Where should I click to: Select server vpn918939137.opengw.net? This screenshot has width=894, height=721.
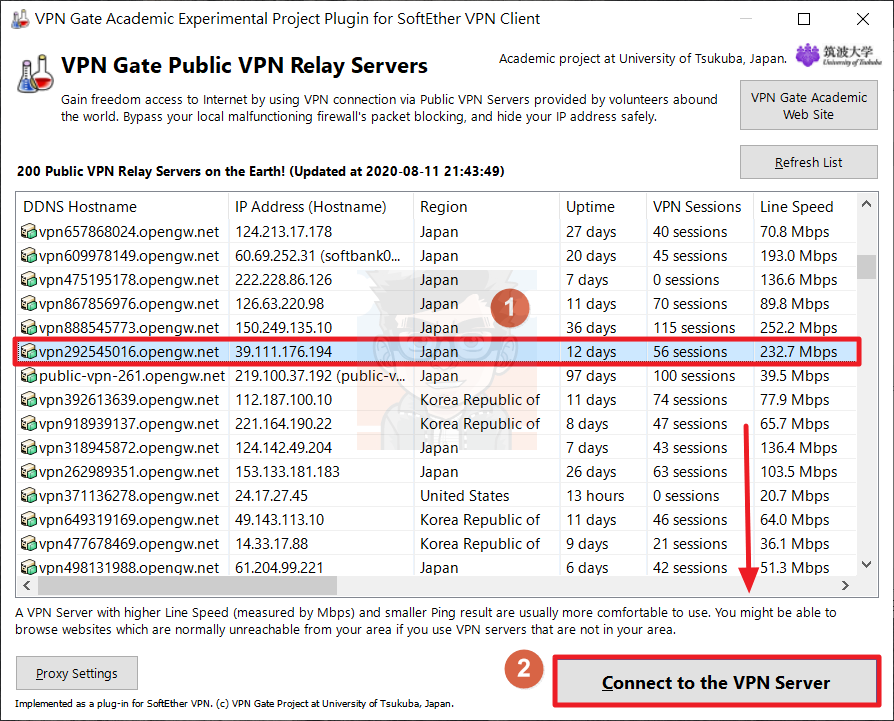436,423
